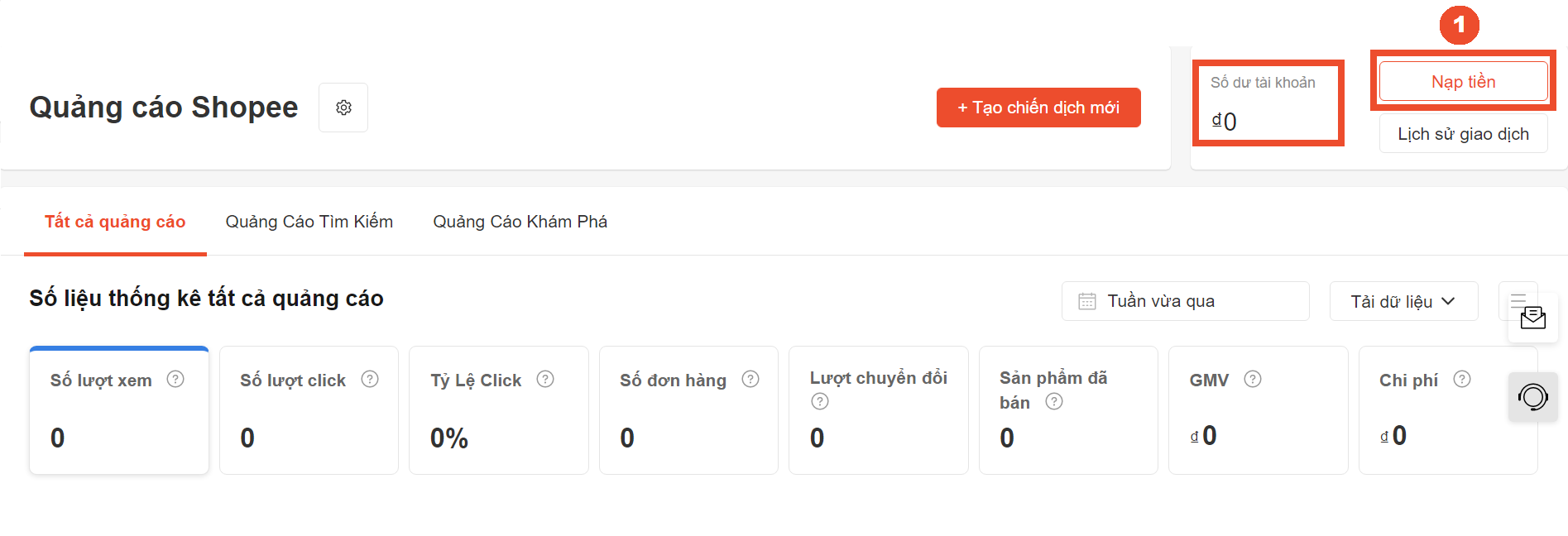Click the calendar icon in the date picker

coord(1087,301)
